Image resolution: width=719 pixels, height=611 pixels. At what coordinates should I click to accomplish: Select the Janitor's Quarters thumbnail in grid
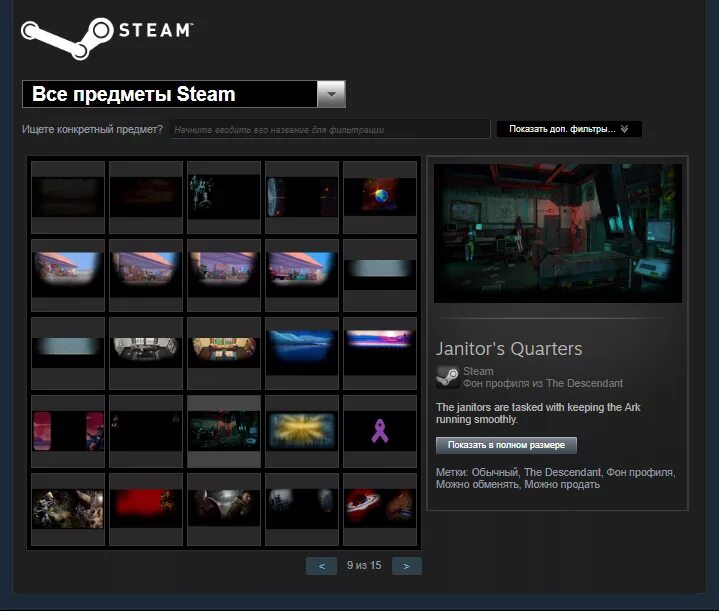tap(224, 431)
